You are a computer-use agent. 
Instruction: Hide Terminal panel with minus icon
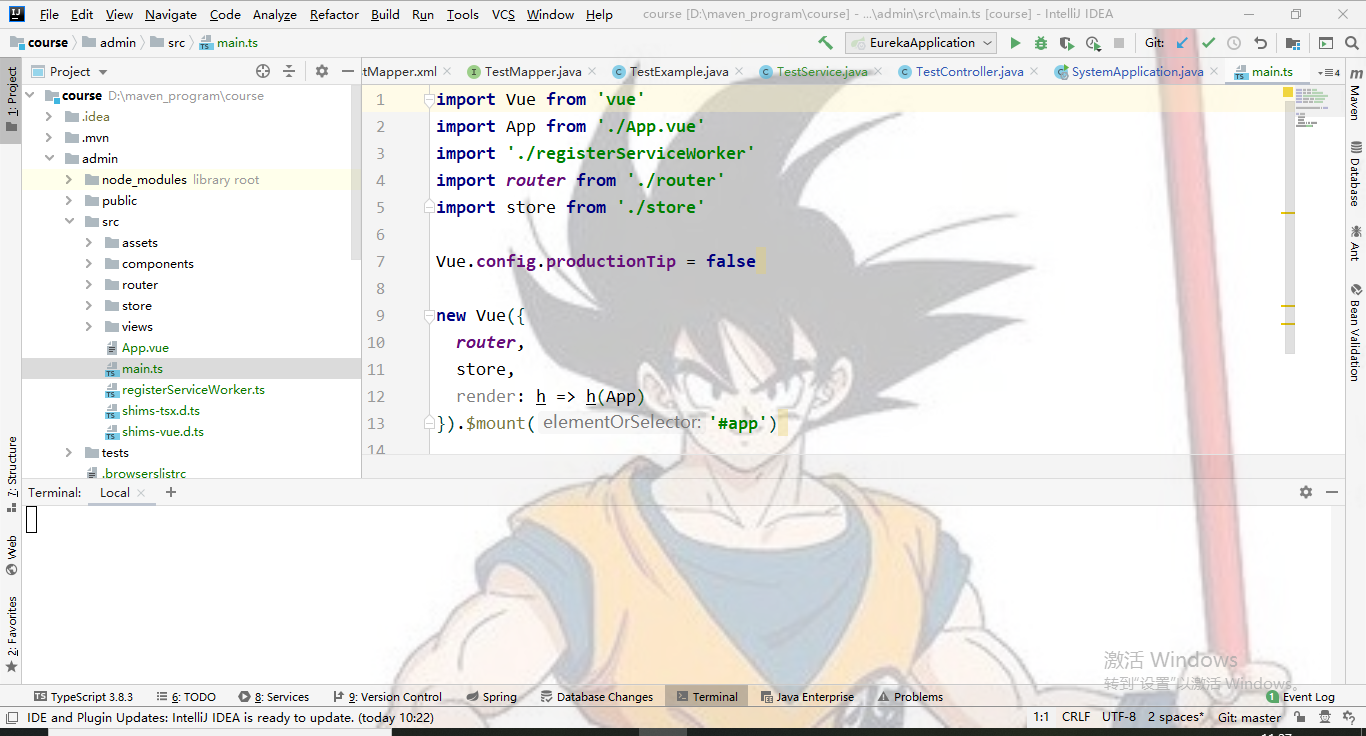click(x=1332, y=492)
